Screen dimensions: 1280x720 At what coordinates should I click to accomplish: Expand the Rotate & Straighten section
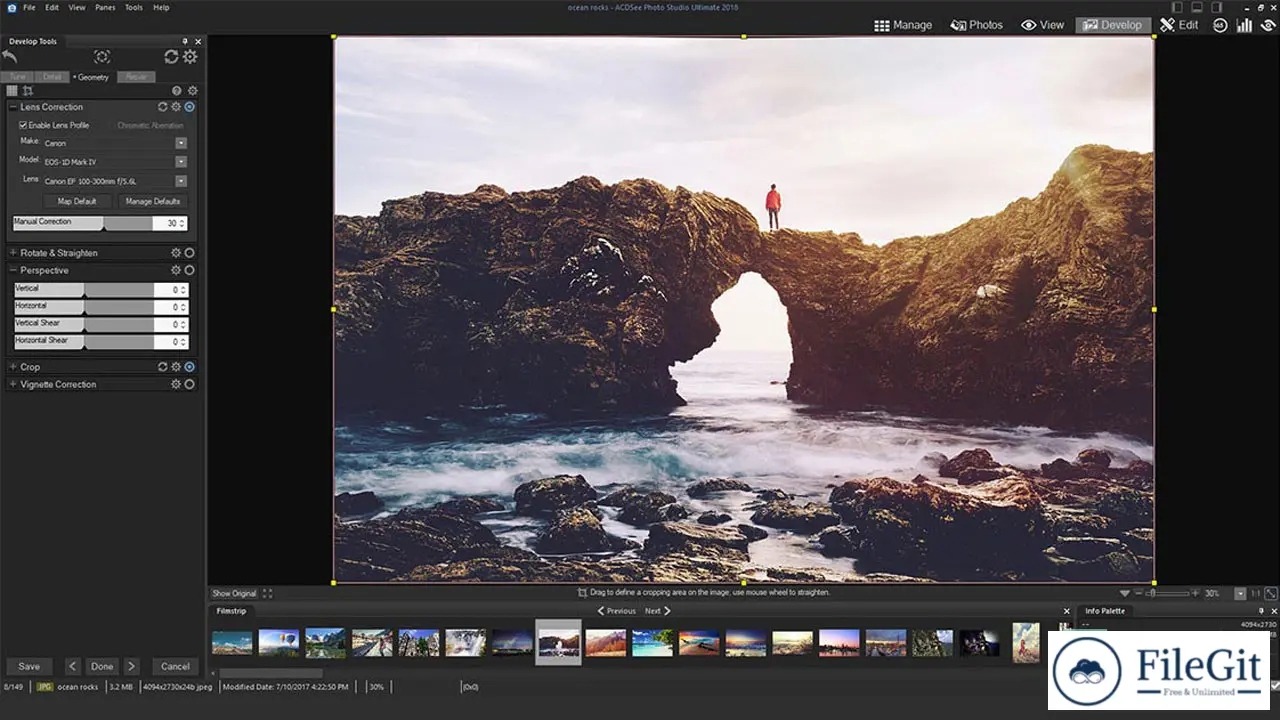(13, 253)
